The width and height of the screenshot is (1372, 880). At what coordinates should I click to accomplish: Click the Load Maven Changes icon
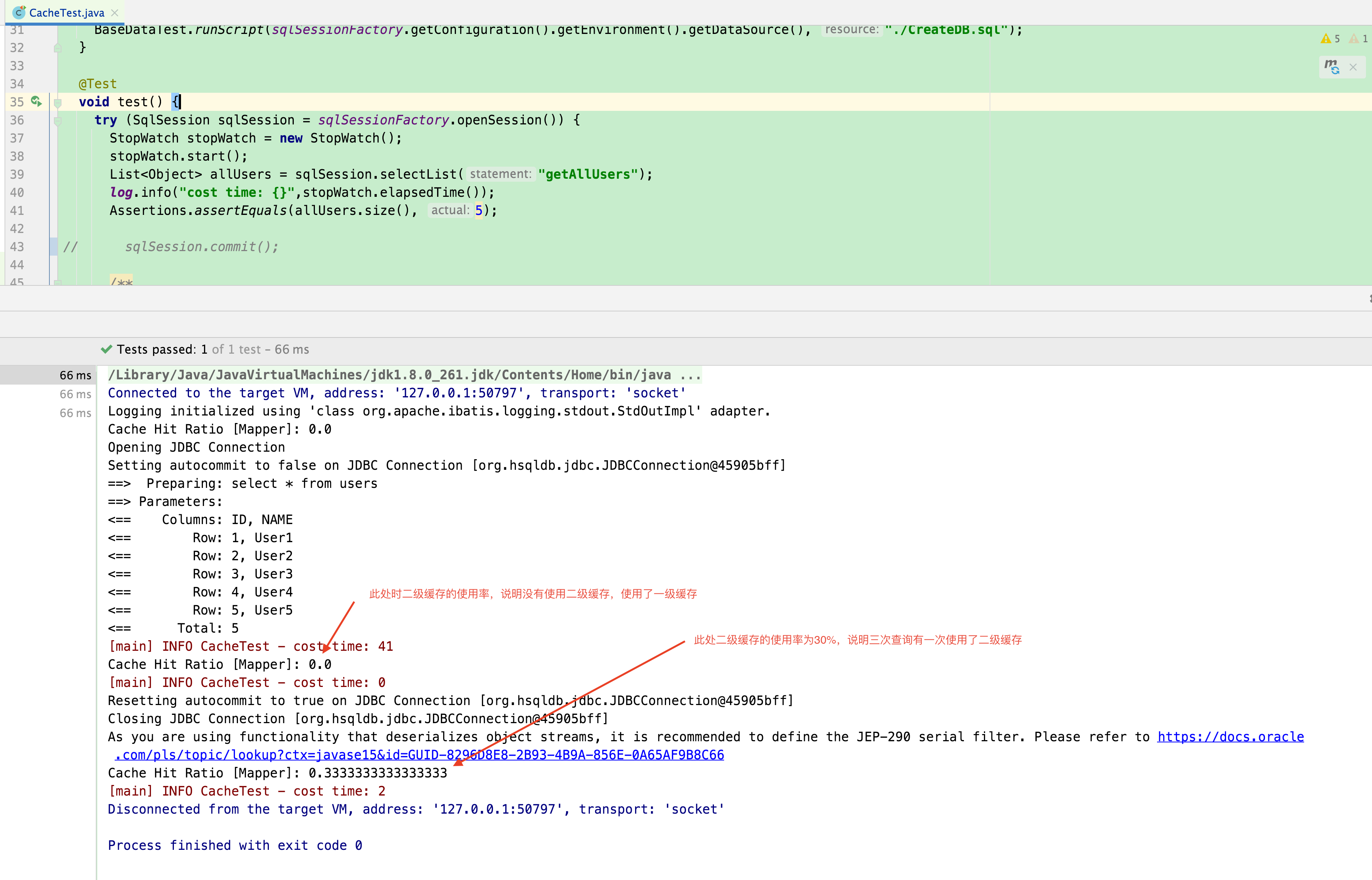[1331, 67]
